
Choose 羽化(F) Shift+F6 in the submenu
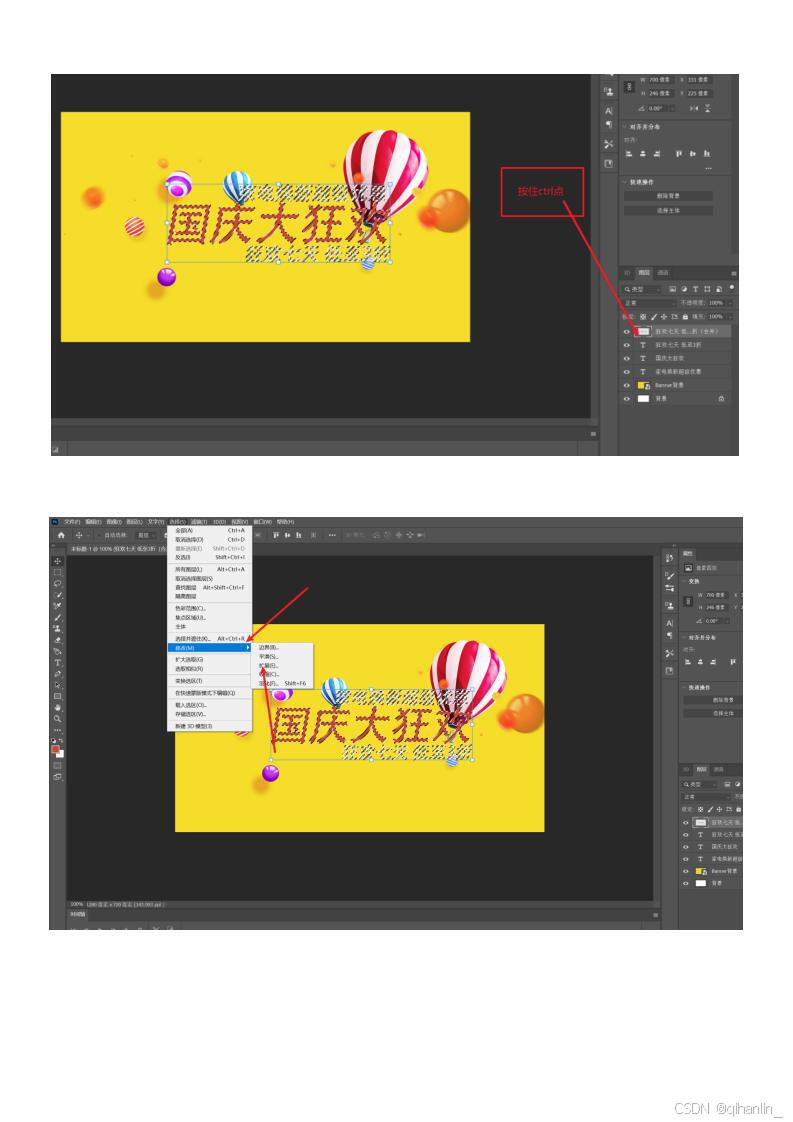[283, 683]
